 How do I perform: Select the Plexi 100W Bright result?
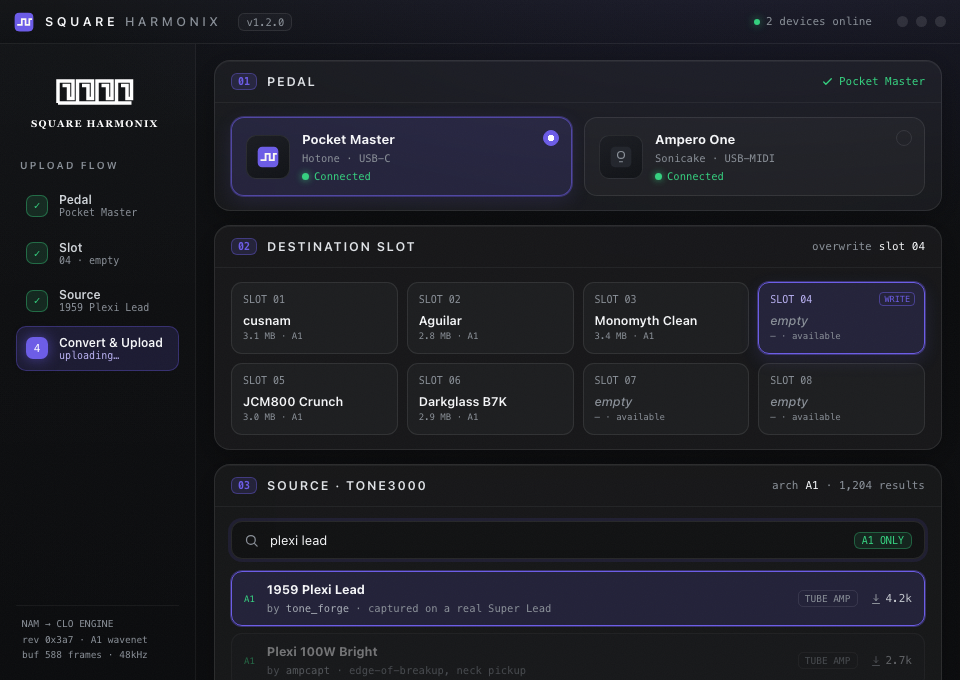pos(578,657)
